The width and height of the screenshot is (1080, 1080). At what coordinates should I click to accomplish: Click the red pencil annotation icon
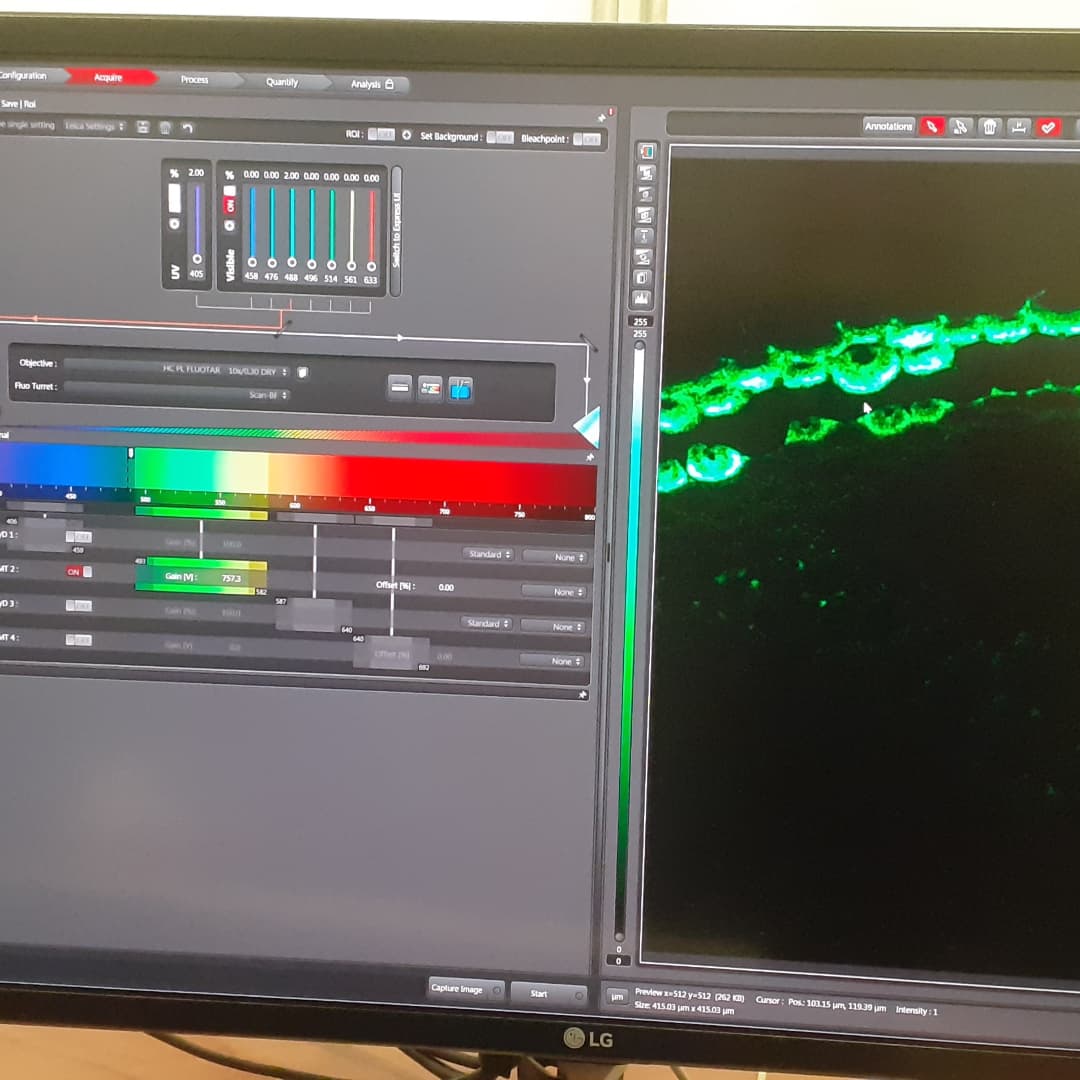coord(931,127)
